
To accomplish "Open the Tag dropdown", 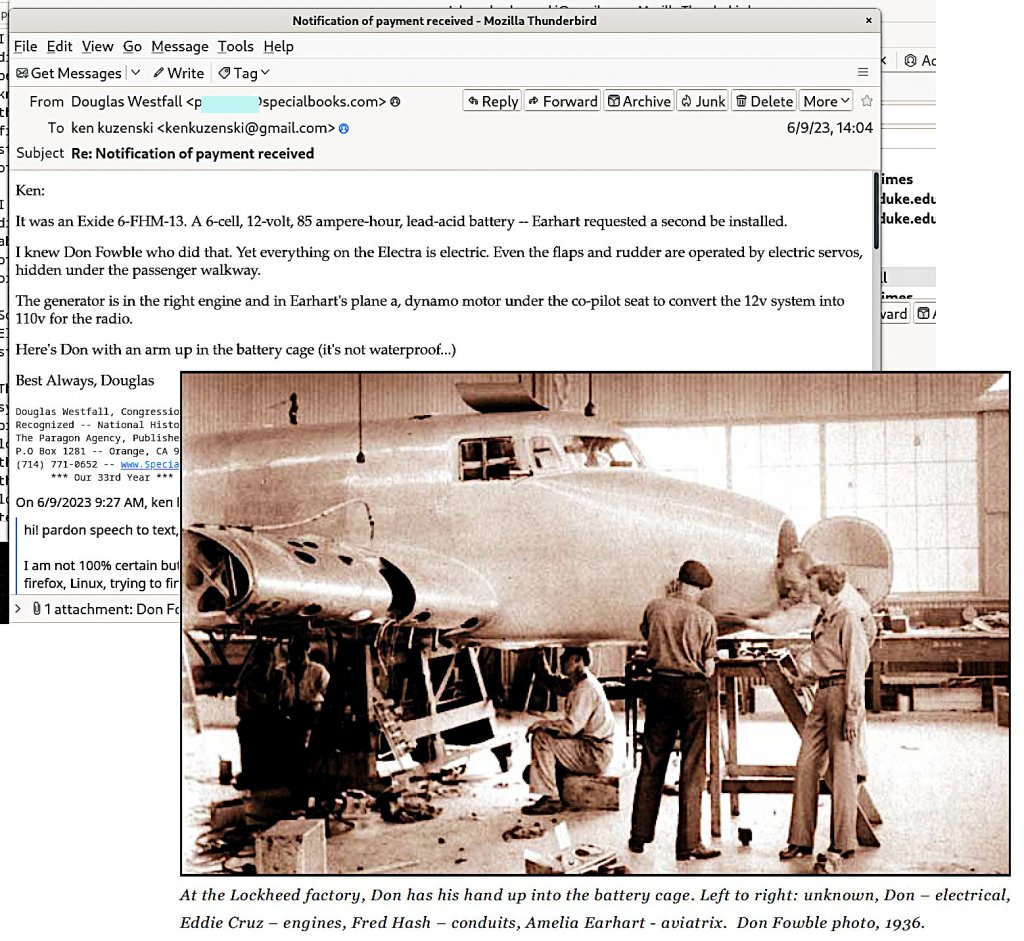I will point(244,73).
